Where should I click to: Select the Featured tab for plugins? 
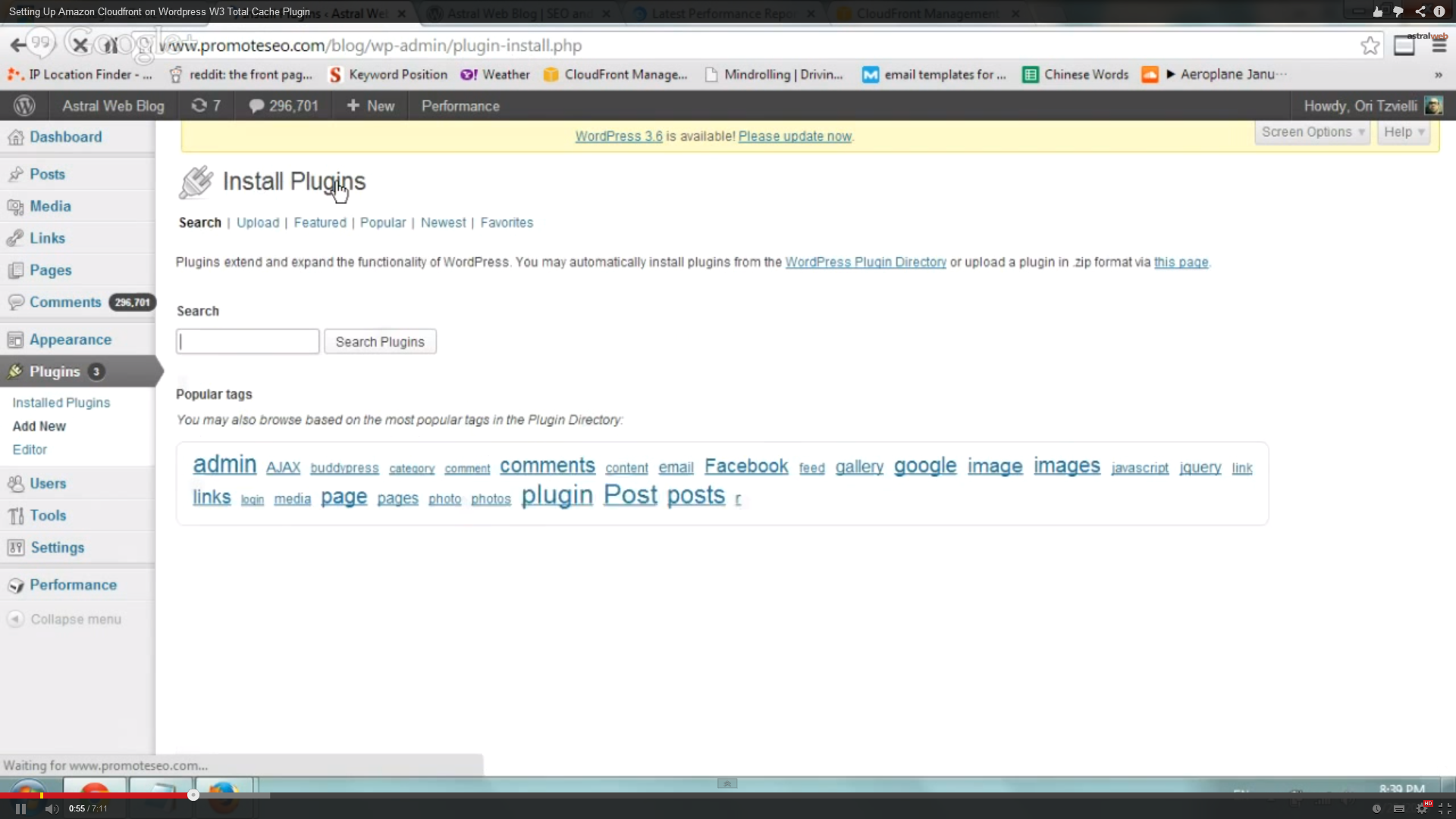(319, 222)
